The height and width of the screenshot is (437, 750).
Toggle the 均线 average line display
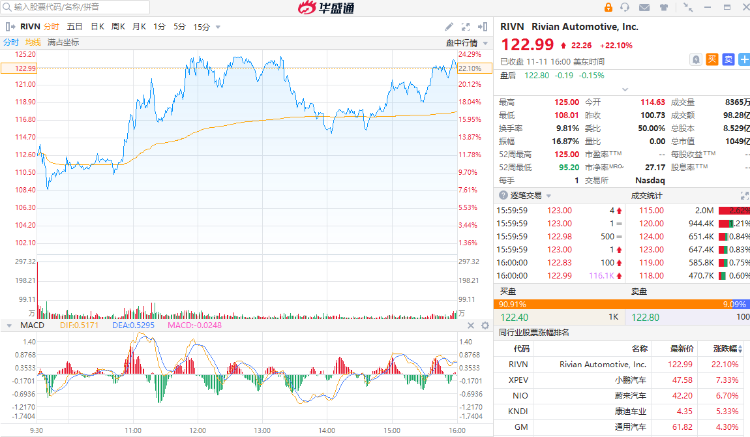pos(33,42)
